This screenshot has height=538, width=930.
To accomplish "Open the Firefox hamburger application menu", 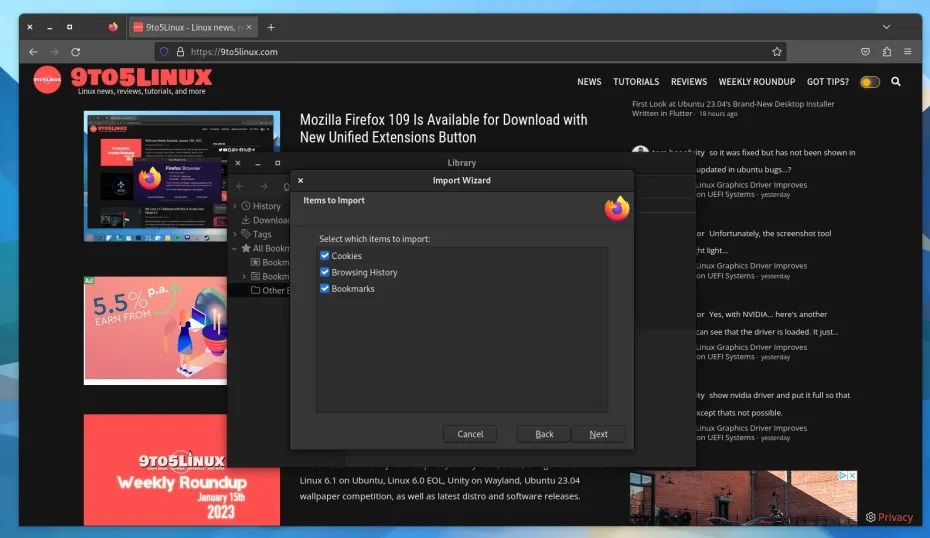I will [907, 52].
